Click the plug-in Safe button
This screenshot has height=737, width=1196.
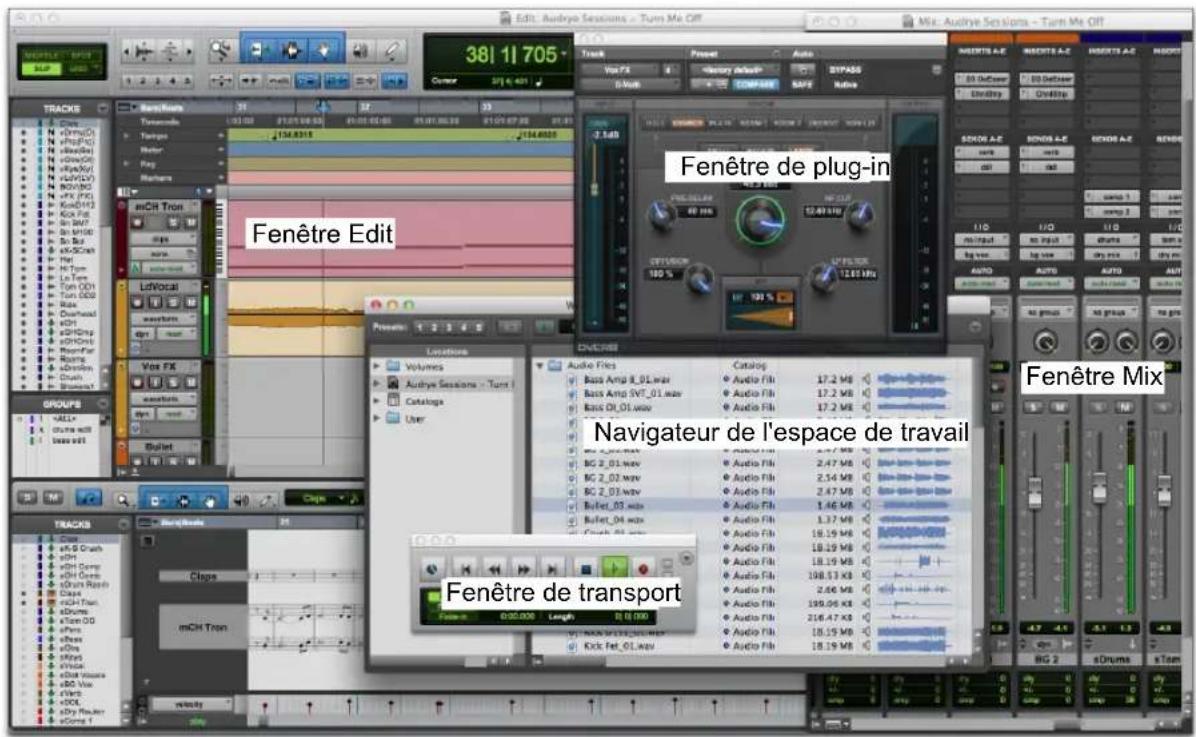802,85
